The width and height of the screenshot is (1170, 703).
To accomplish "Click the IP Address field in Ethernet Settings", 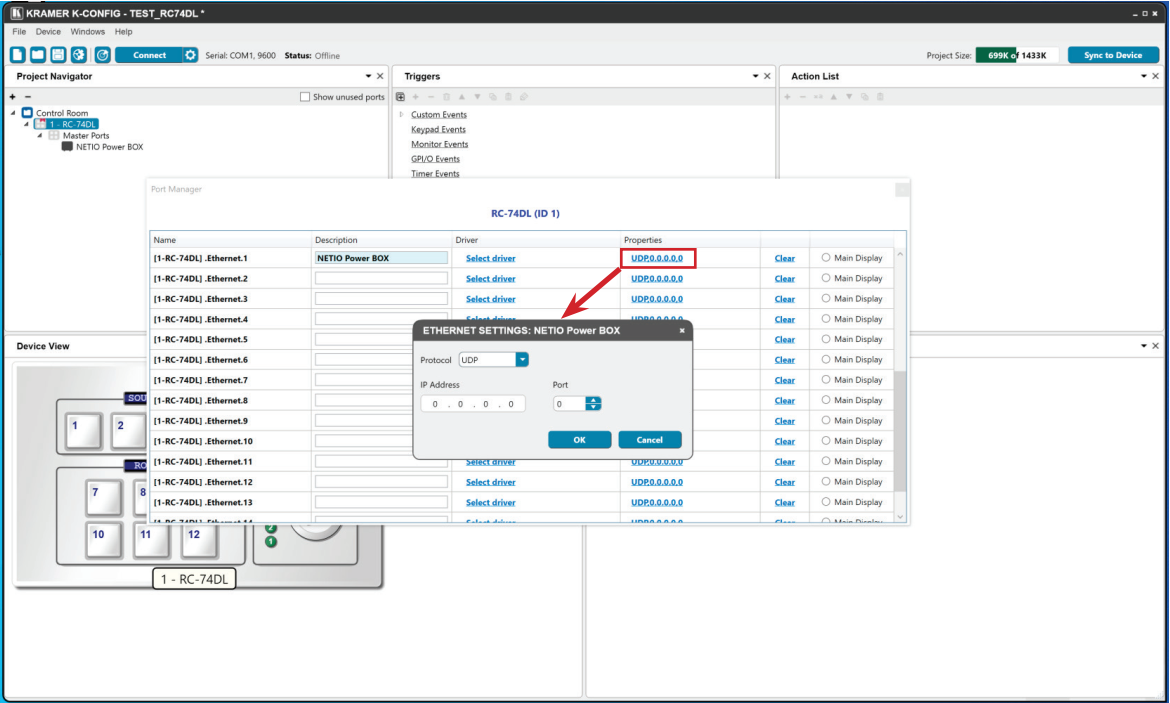I will [x=473, y=404].
